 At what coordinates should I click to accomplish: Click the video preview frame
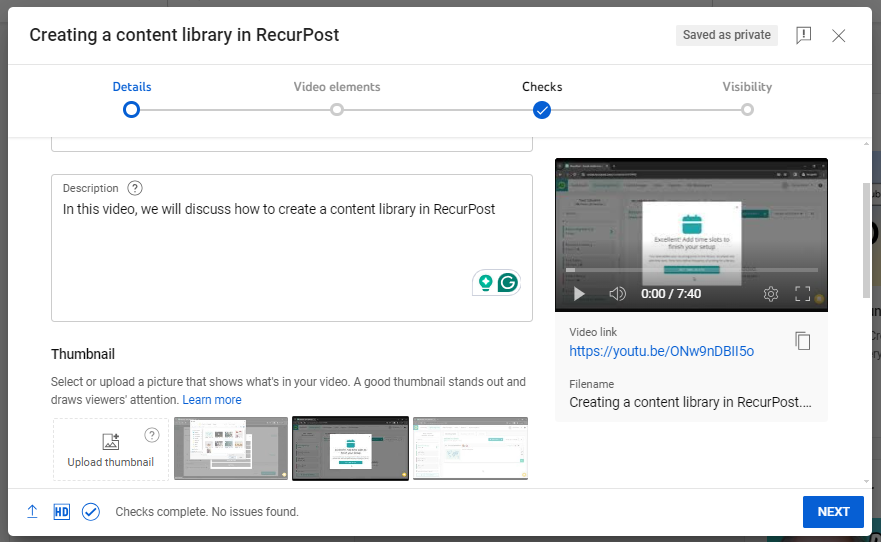[x=691, y=235]
